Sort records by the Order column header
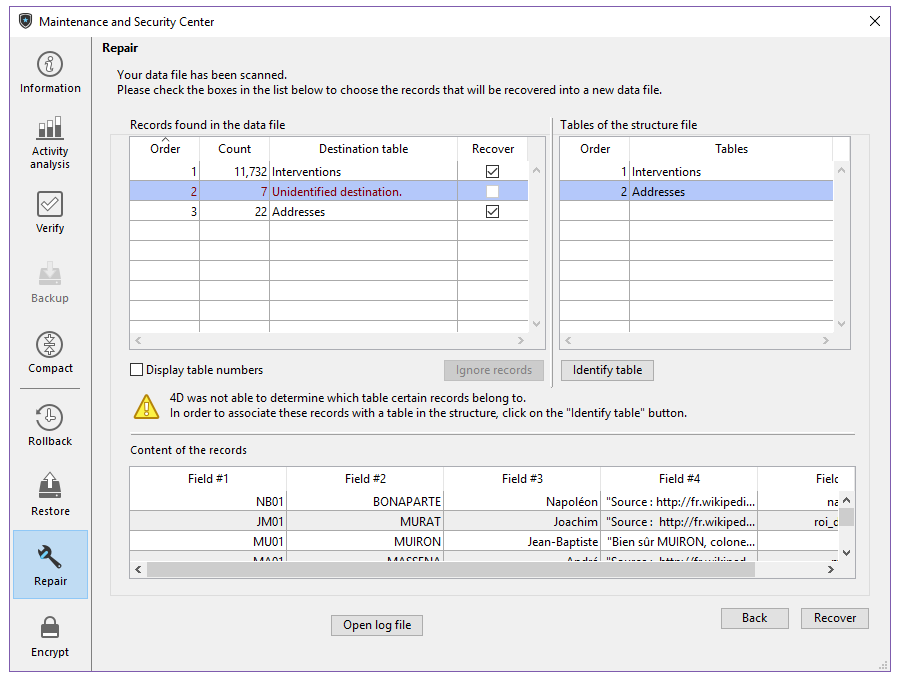The image size is (903, 682). [165, 149]
